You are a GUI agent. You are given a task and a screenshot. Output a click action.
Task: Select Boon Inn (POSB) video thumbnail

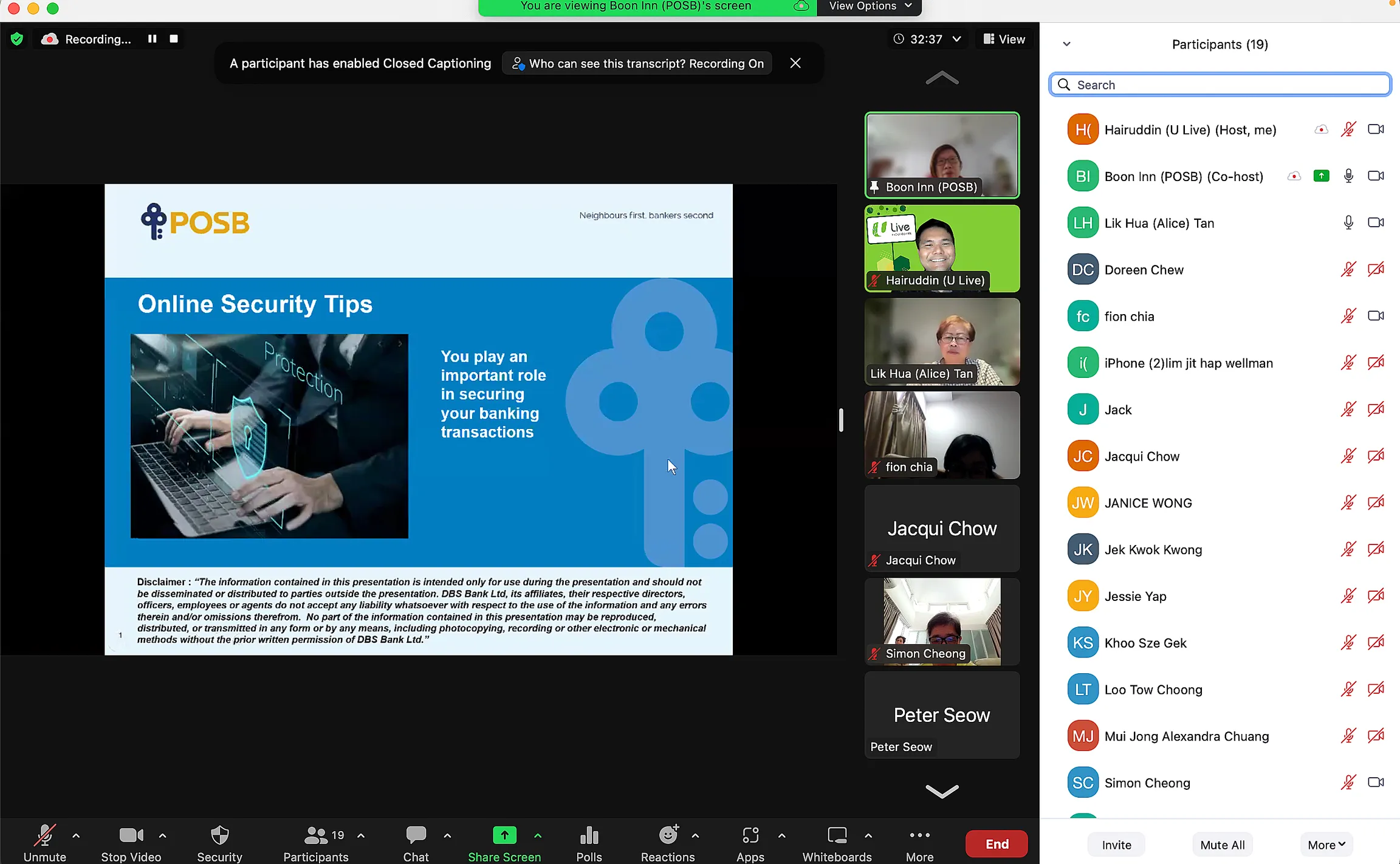(x=942, y=155)
